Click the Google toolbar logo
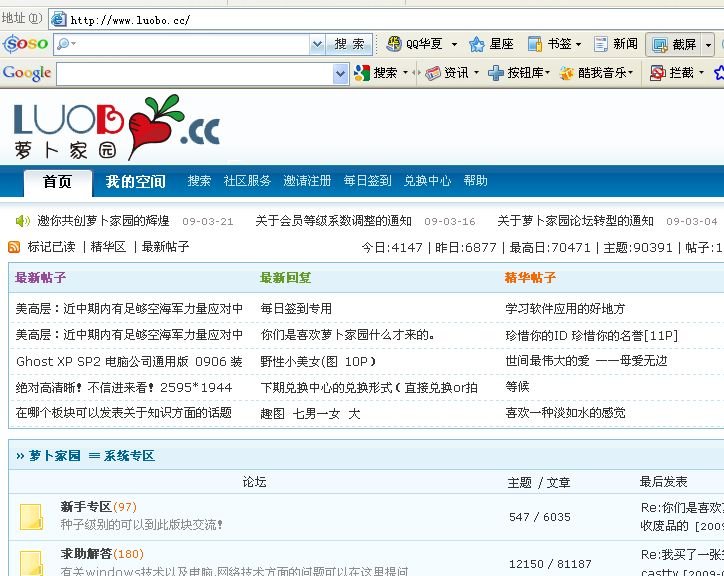The image size is (724, 576). [x=27, y=73]
